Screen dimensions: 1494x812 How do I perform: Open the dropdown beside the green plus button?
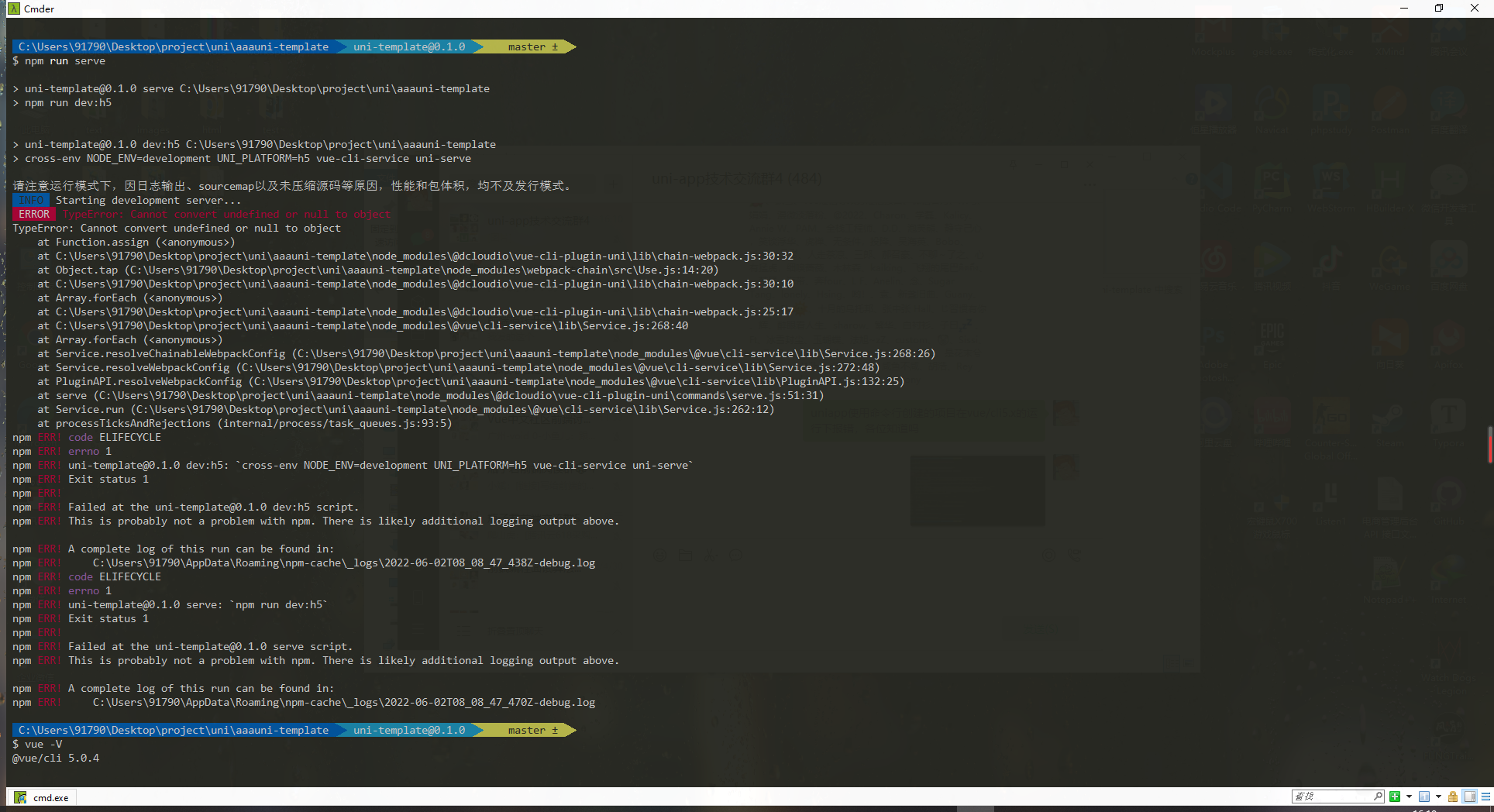pyautogui.click(x=1409, y=797)
